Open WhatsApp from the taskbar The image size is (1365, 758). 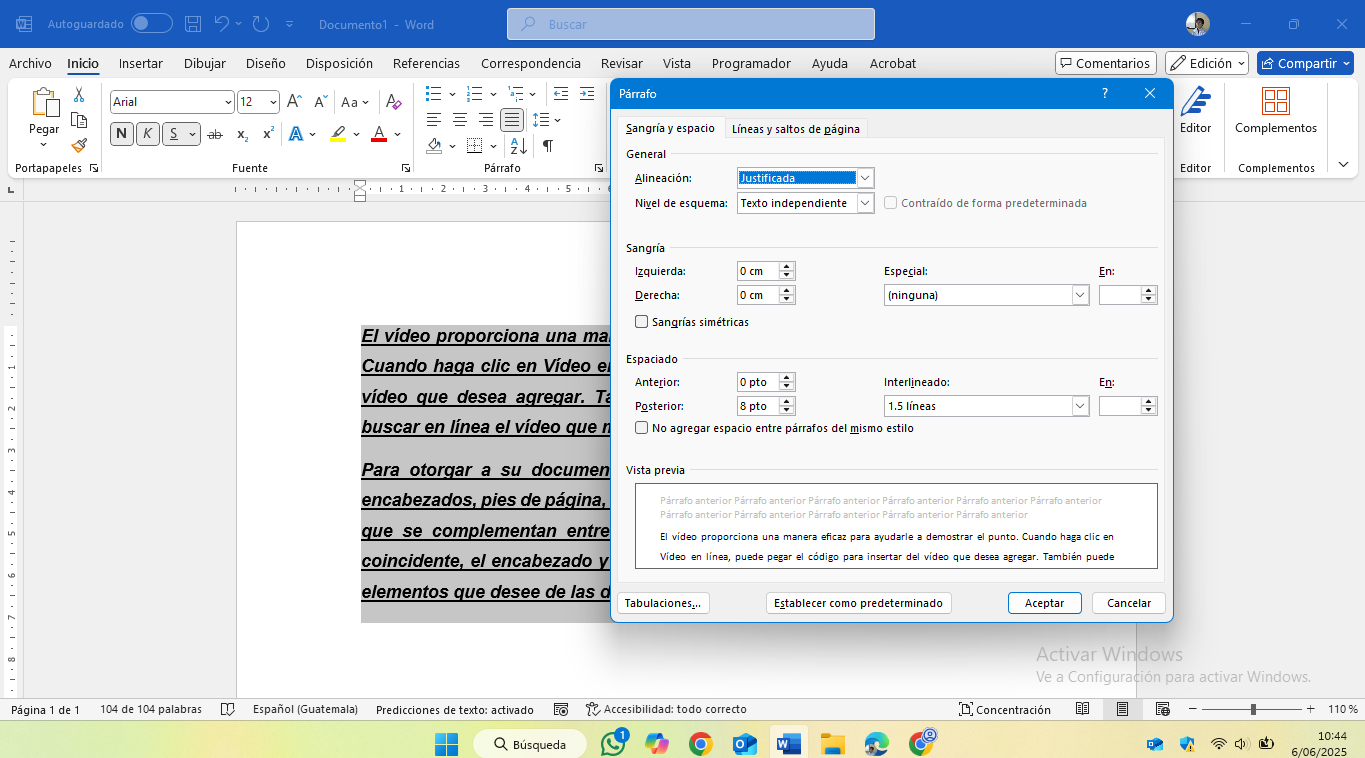point(614,743)
